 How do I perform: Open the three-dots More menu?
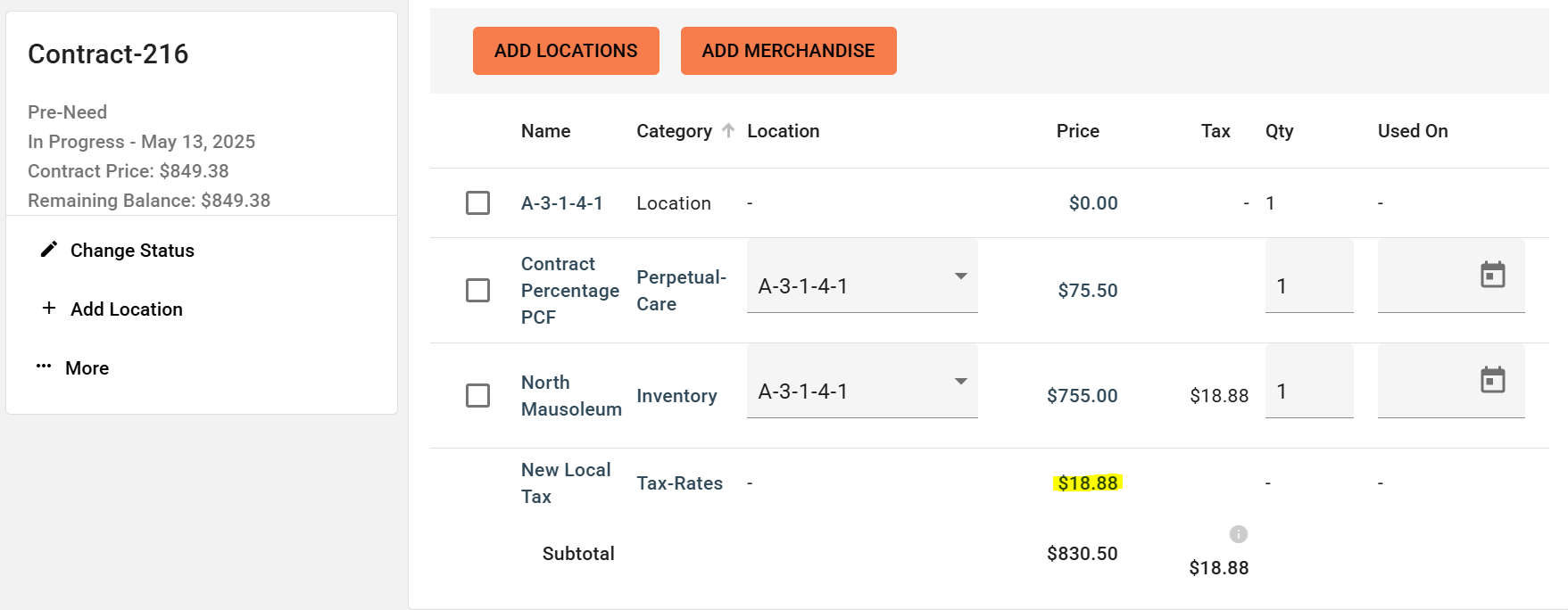(x=44, y=367)
